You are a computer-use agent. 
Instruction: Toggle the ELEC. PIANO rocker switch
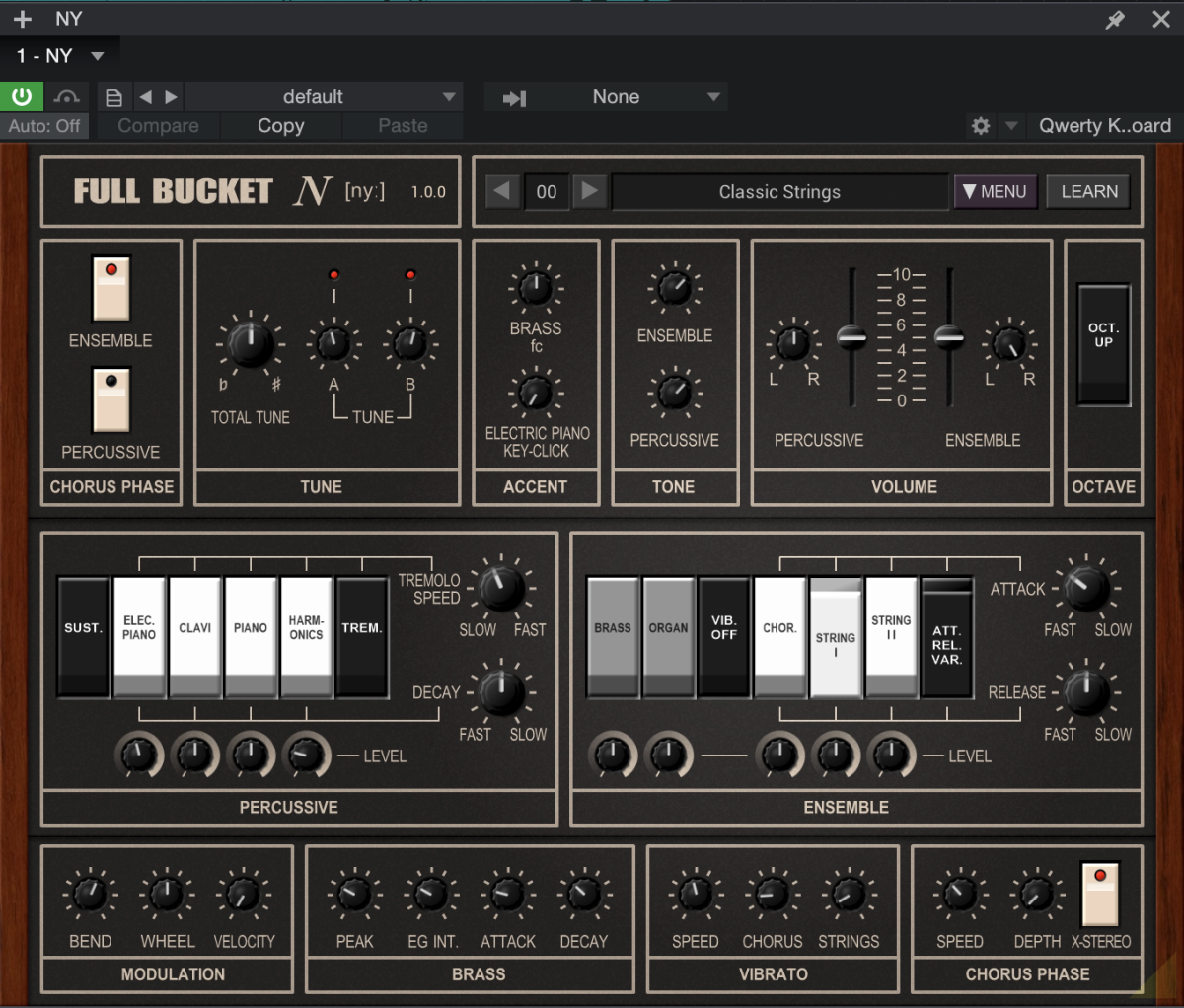pos(139,637)
